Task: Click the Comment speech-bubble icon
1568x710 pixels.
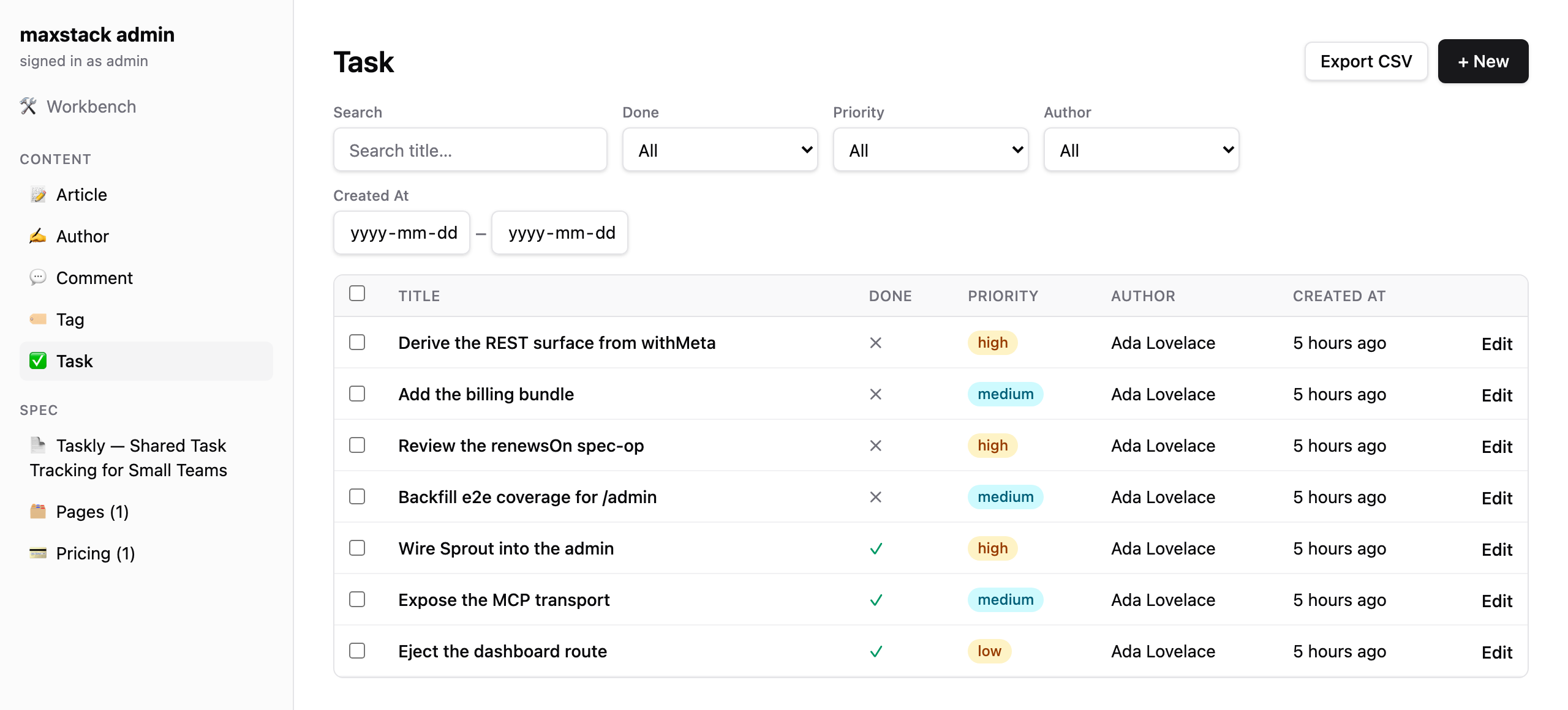Action: point(38,278)
